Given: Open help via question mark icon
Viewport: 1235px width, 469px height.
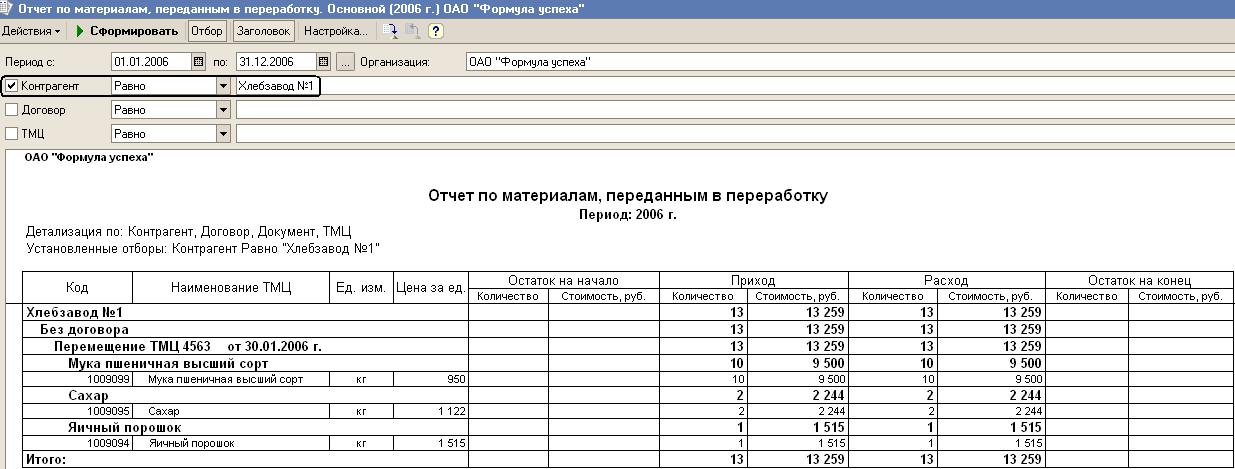Looking at the screenshot, I should pyautogui.click(x=436, y=31).
